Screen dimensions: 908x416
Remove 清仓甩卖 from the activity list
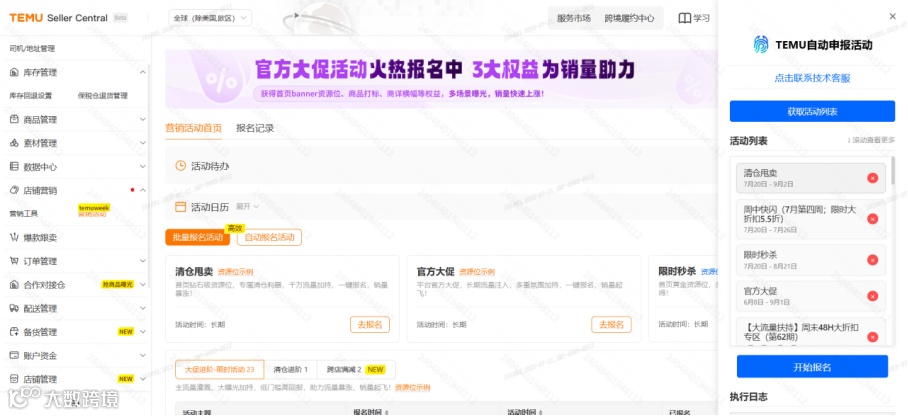[x=873, y=178]
